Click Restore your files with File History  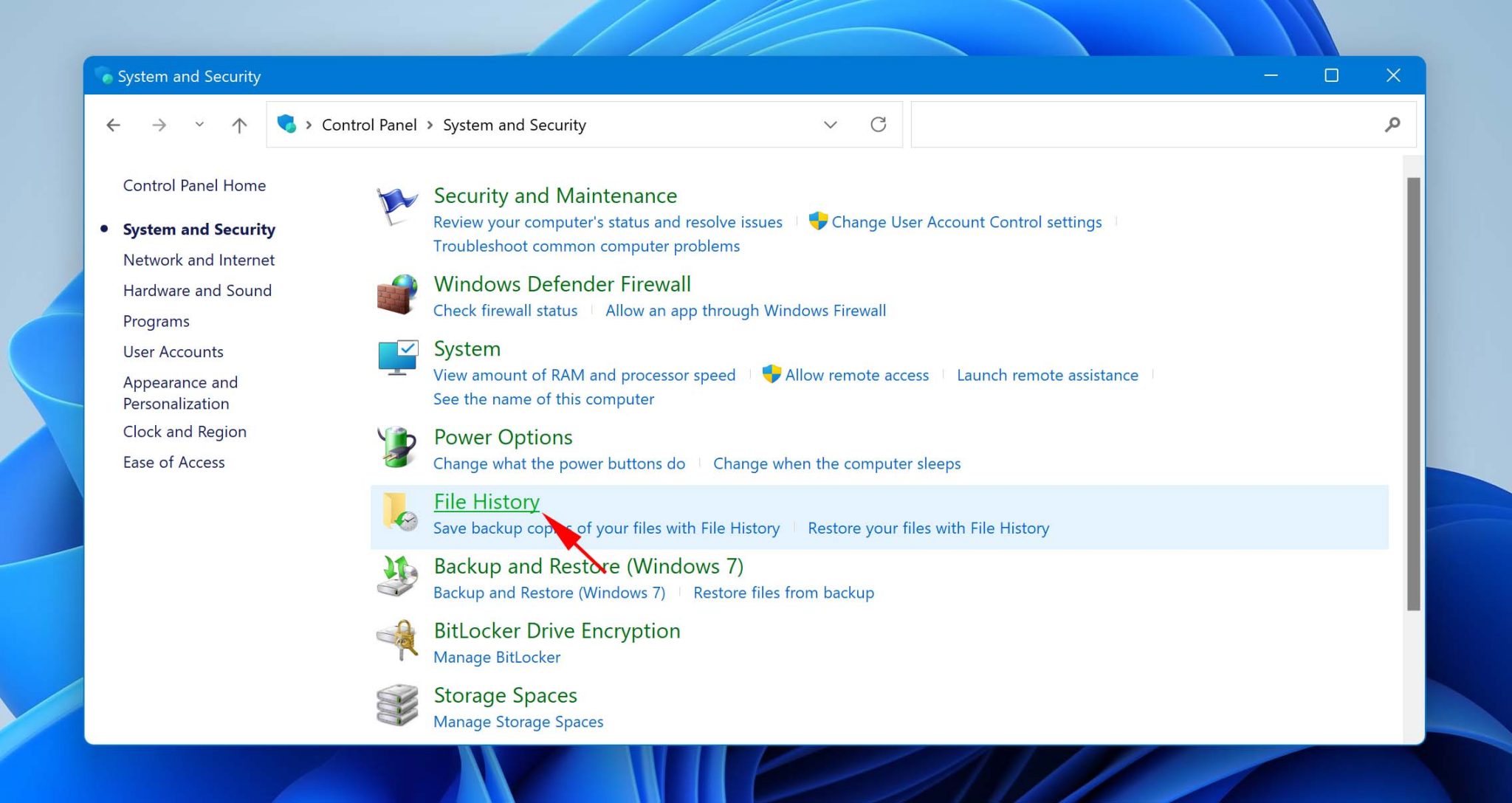[x=929, y=528]
